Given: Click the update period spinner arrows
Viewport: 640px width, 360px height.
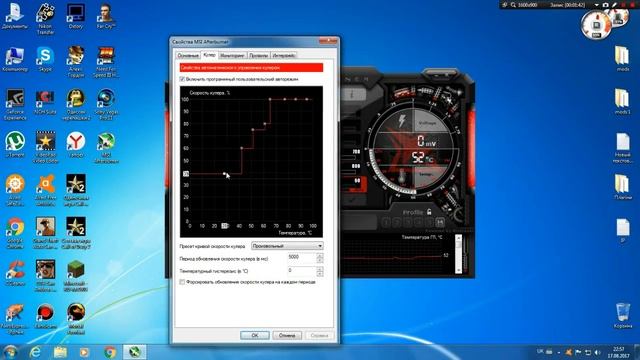Looking at the screenshot, I should point(320,258).
